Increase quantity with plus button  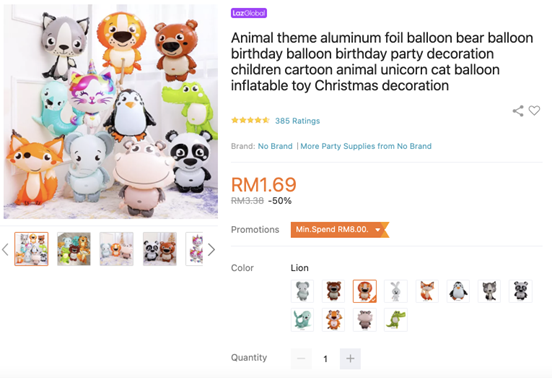[350, 359]
